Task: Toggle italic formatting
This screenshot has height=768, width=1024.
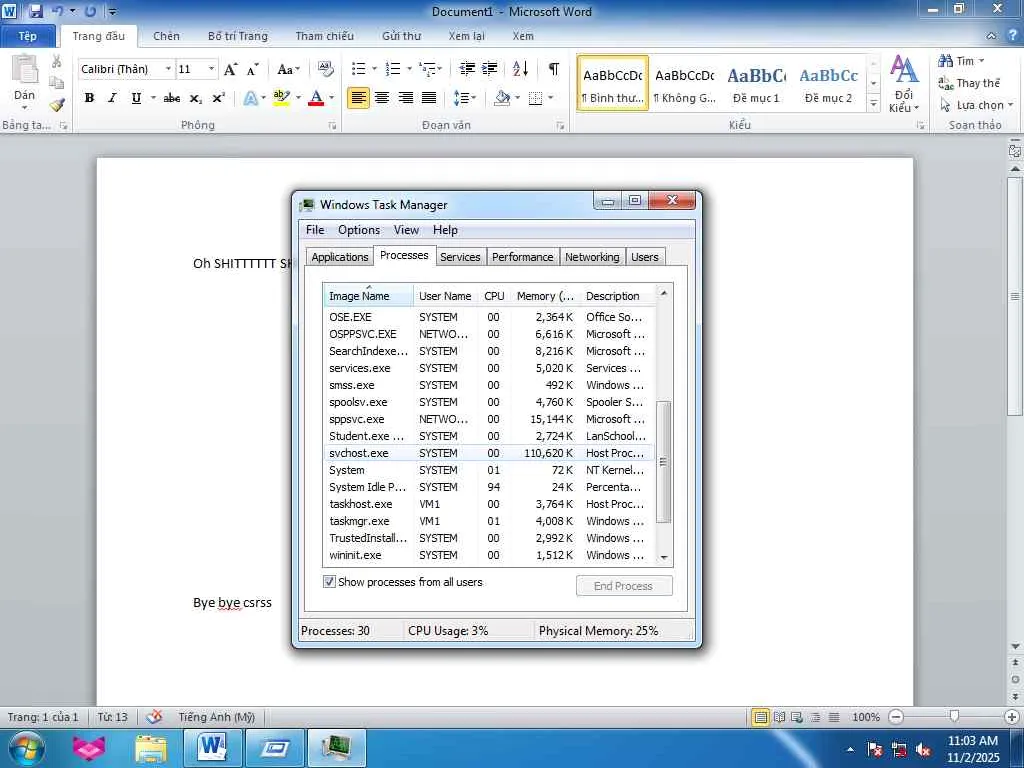Action: click(x=112, y=98)
